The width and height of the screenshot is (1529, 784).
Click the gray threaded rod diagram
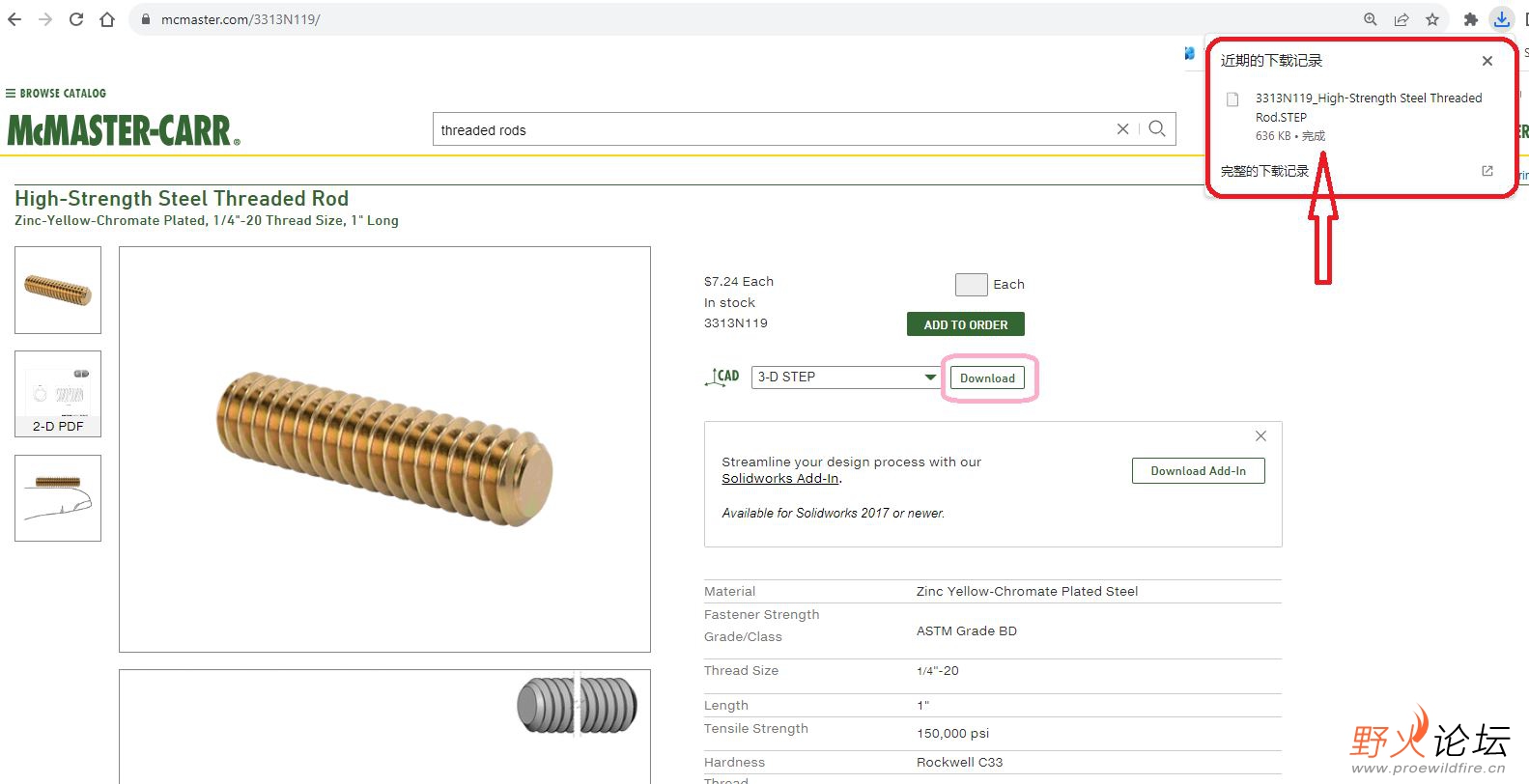point(577,705)
